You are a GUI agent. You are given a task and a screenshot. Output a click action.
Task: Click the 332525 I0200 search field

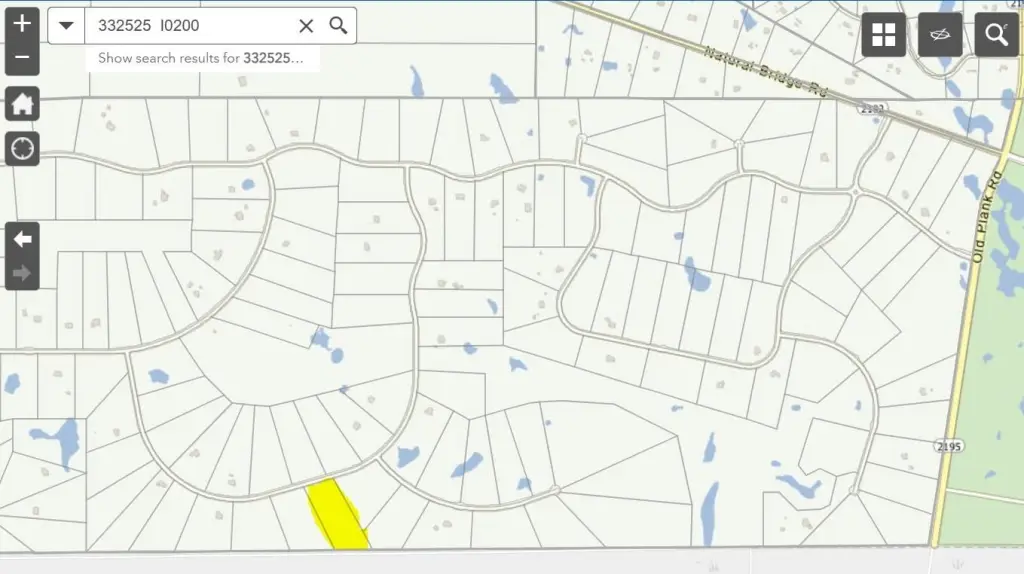(x=190, y=26)
